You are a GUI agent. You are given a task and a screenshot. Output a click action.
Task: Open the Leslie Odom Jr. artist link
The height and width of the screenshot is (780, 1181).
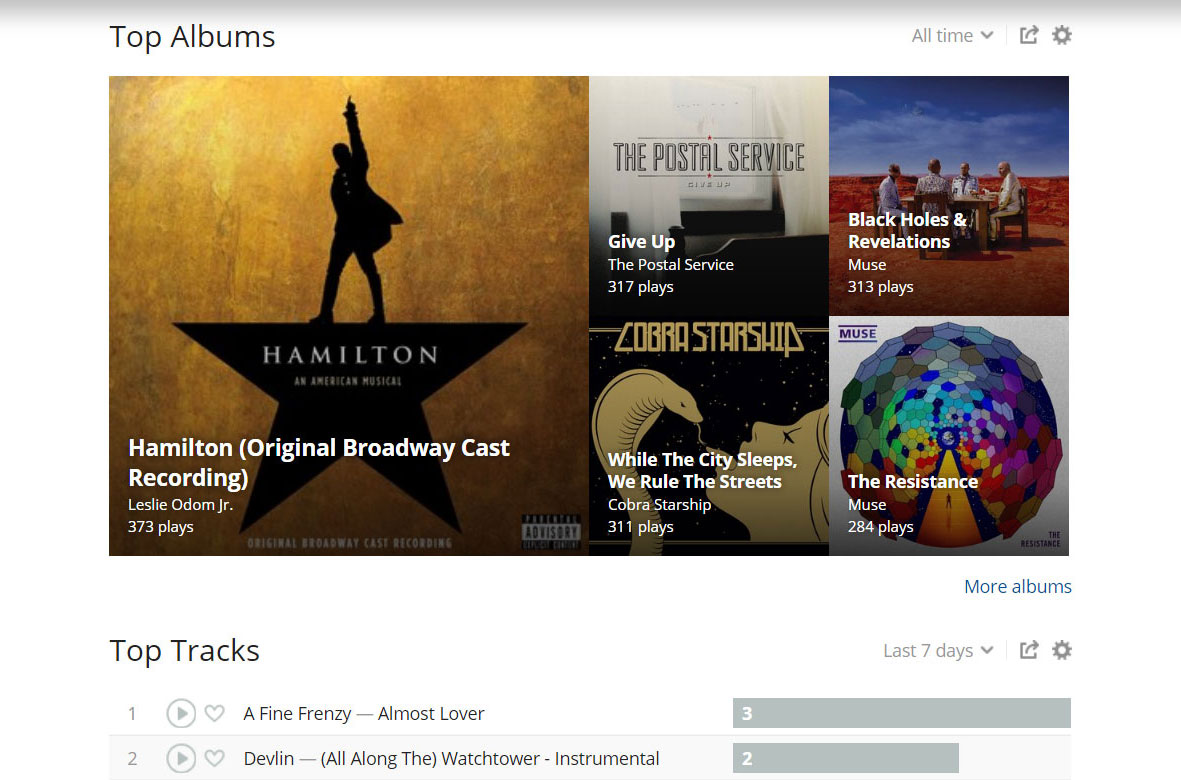180,505
